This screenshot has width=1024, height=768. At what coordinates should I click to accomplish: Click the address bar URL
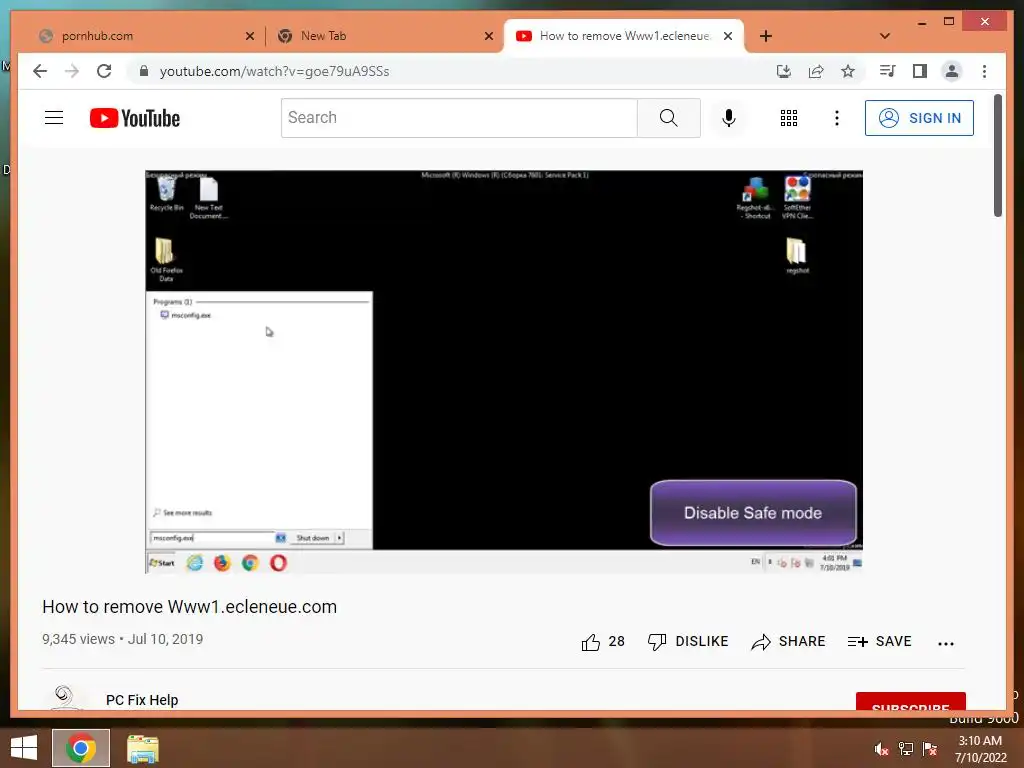coord(274,71)
